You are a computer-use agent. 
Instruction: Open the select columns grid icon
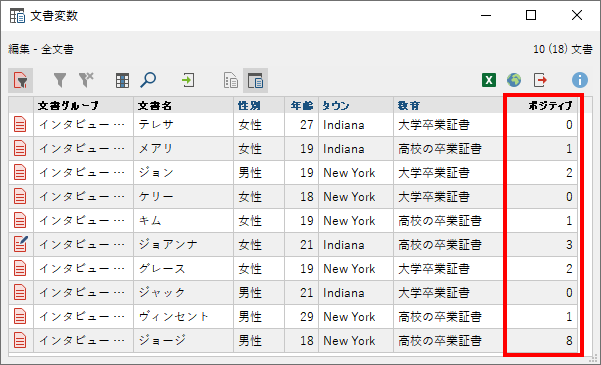point(122,81)
